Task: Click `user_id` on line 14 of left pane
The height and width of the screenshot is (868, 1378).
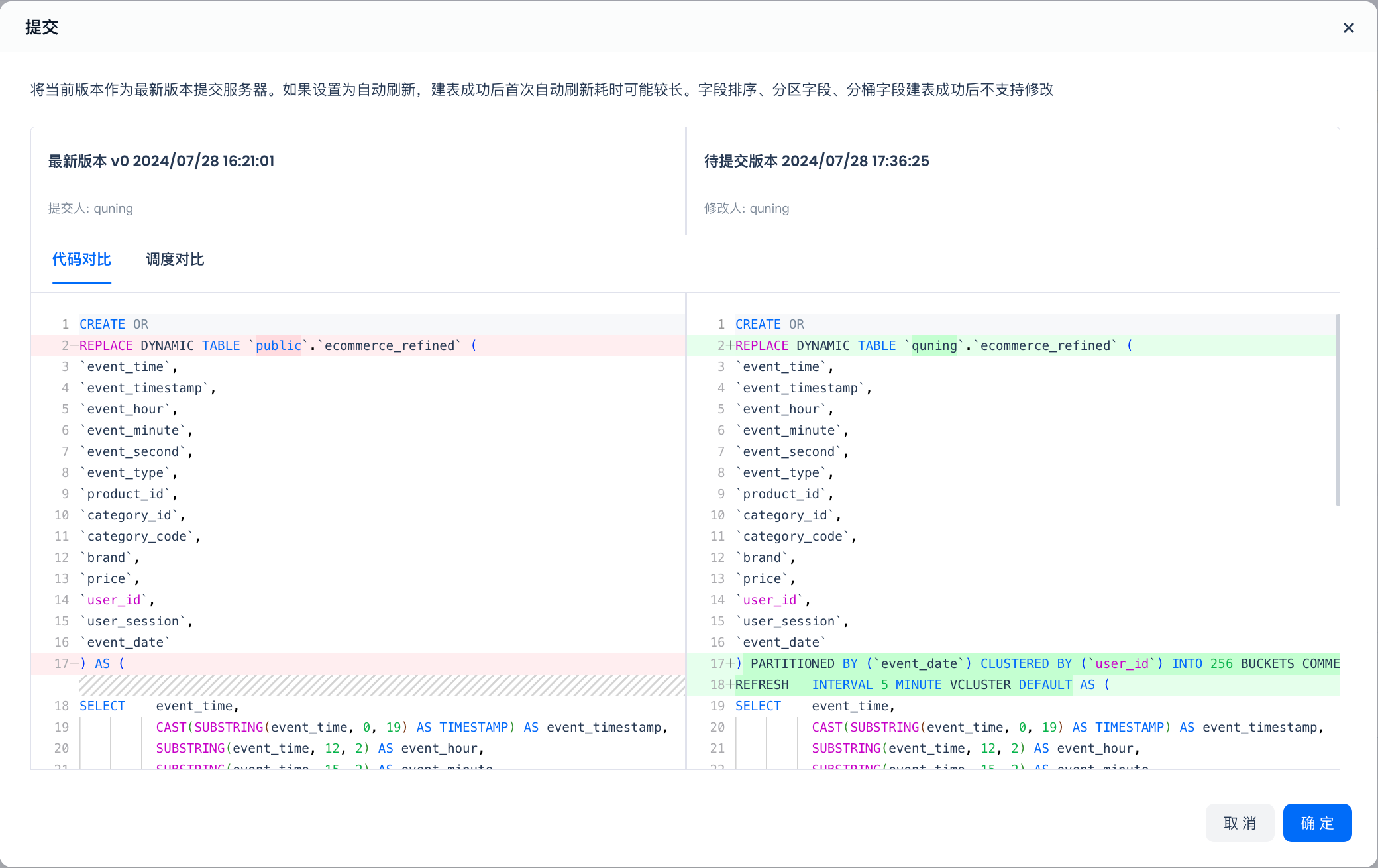Action: (114, 600)
